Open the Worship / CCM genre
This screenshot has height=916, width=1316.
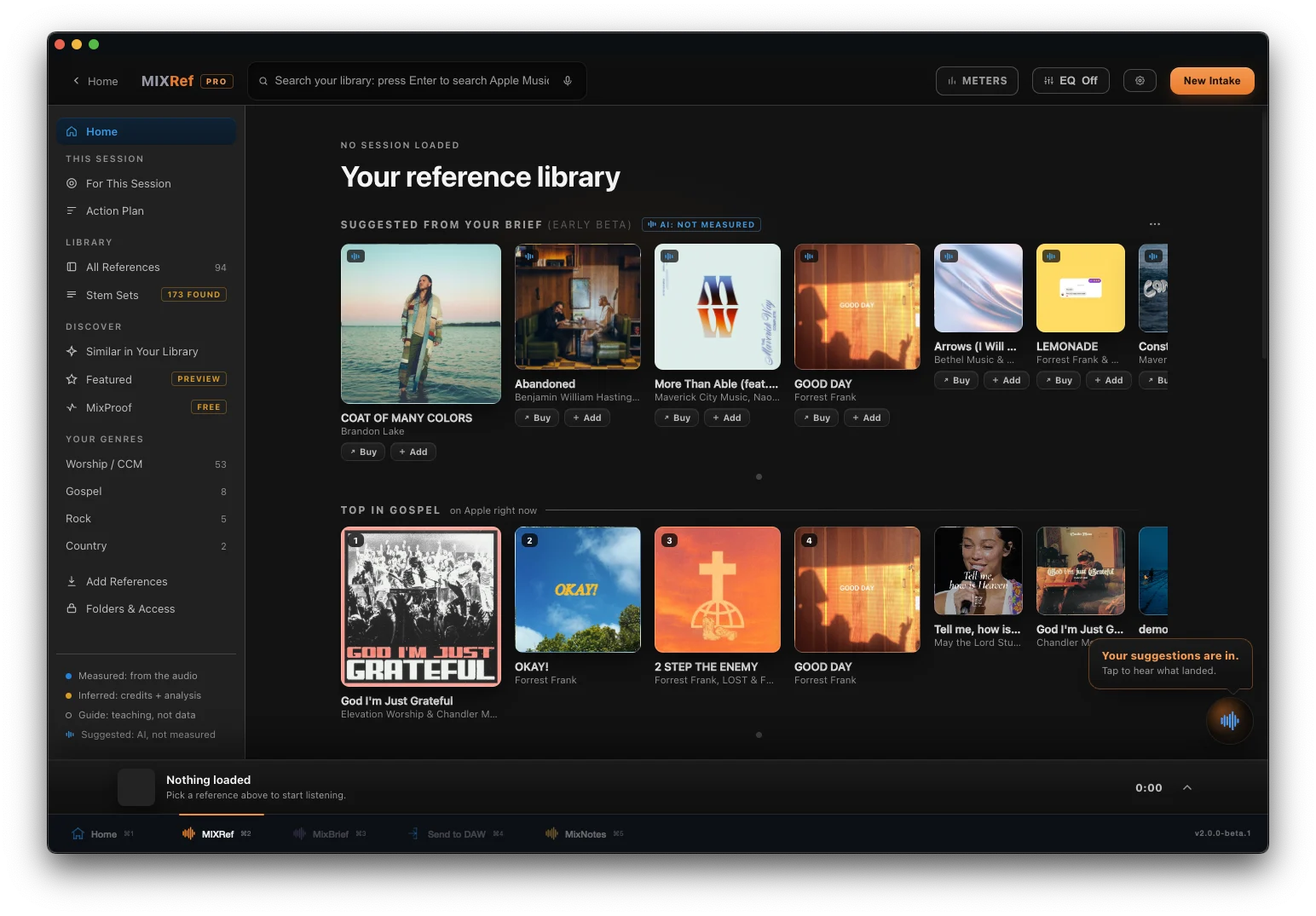[x=146, y=464]
